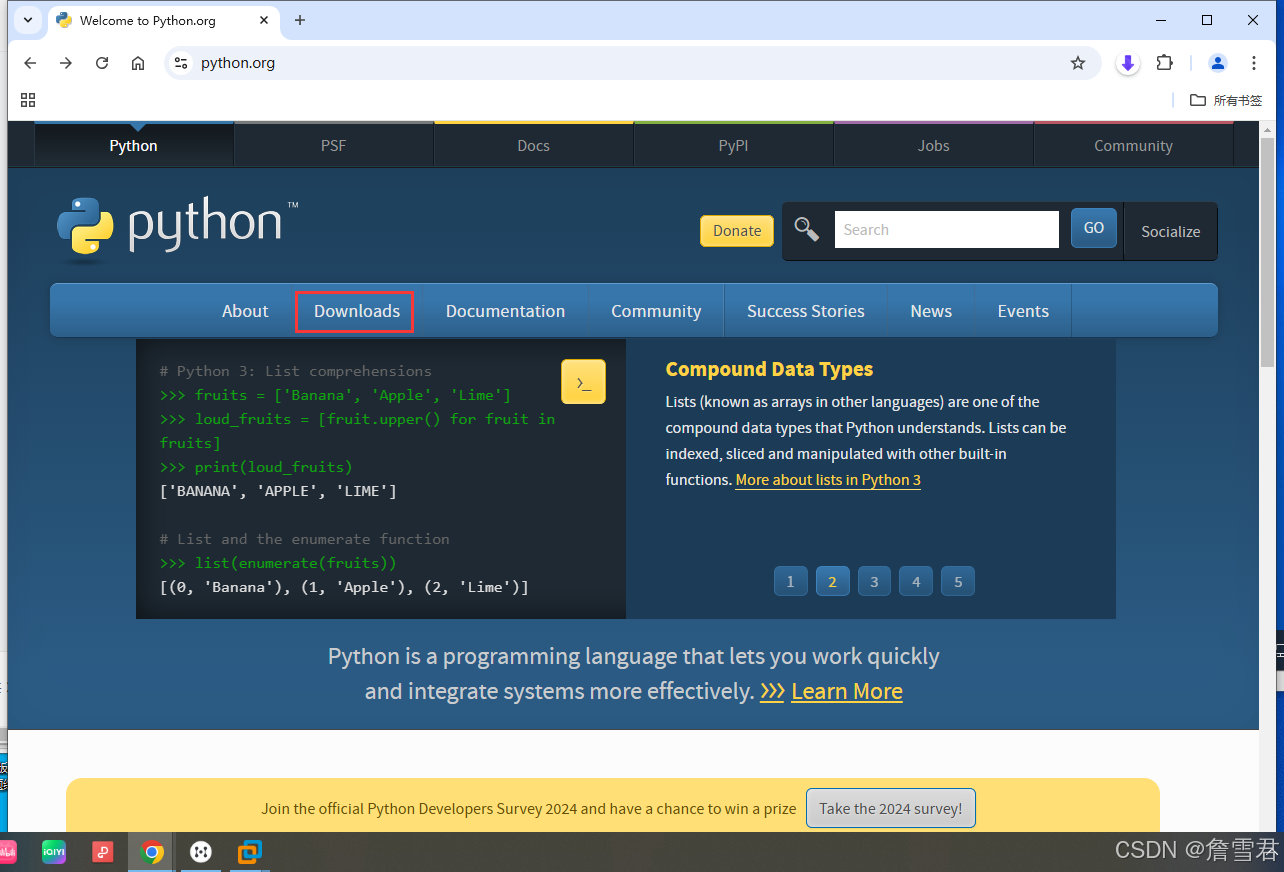Open a new browser tab

(300, 20)
